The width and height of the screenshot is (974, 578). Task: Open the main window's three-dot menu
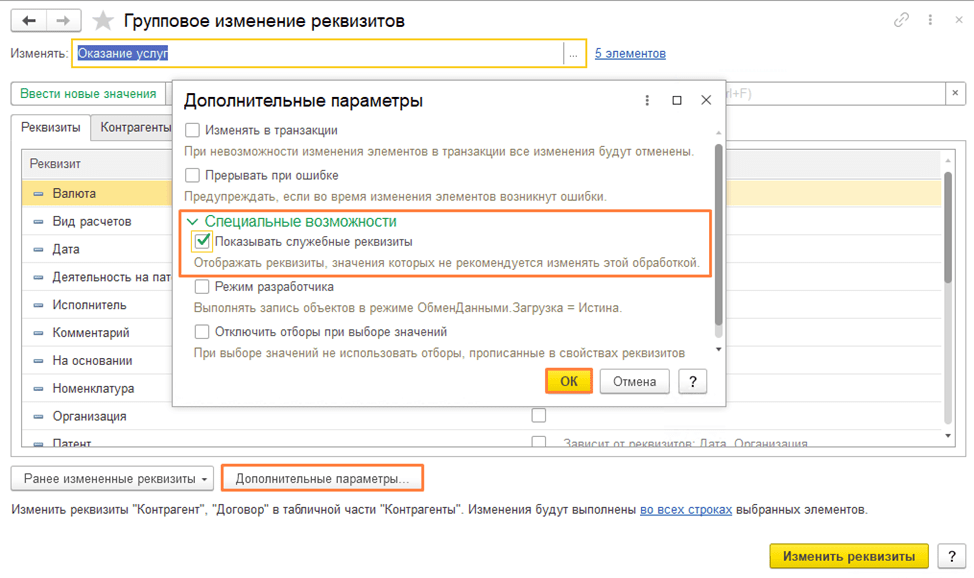(930, 20)
